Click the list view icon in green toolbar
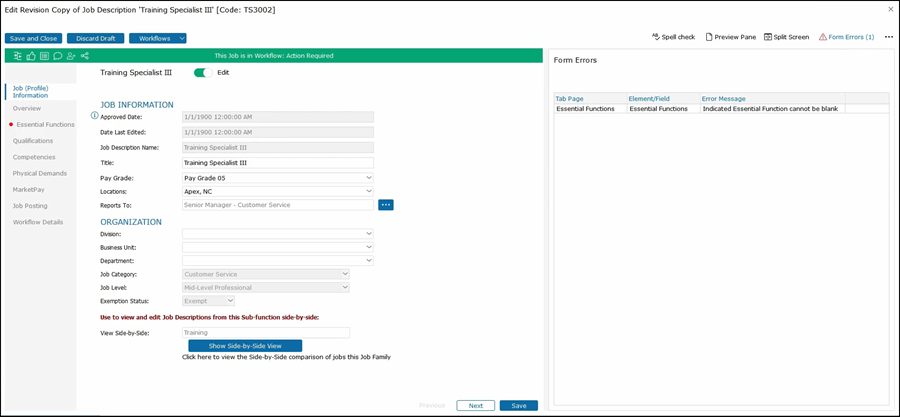Screen dimensions: 900x417 click(x=44, y=56)
